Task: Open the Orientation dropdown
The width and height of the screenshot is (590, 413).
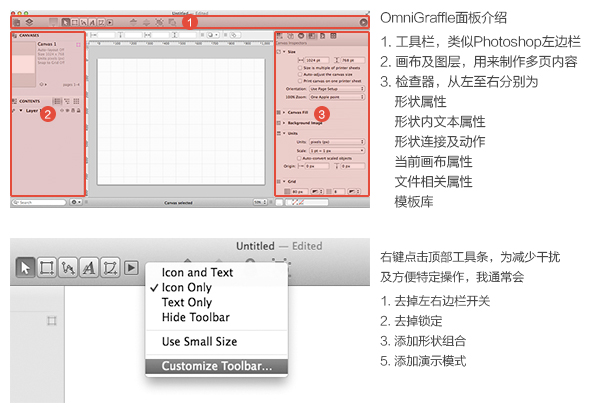Action: [337, 89]
